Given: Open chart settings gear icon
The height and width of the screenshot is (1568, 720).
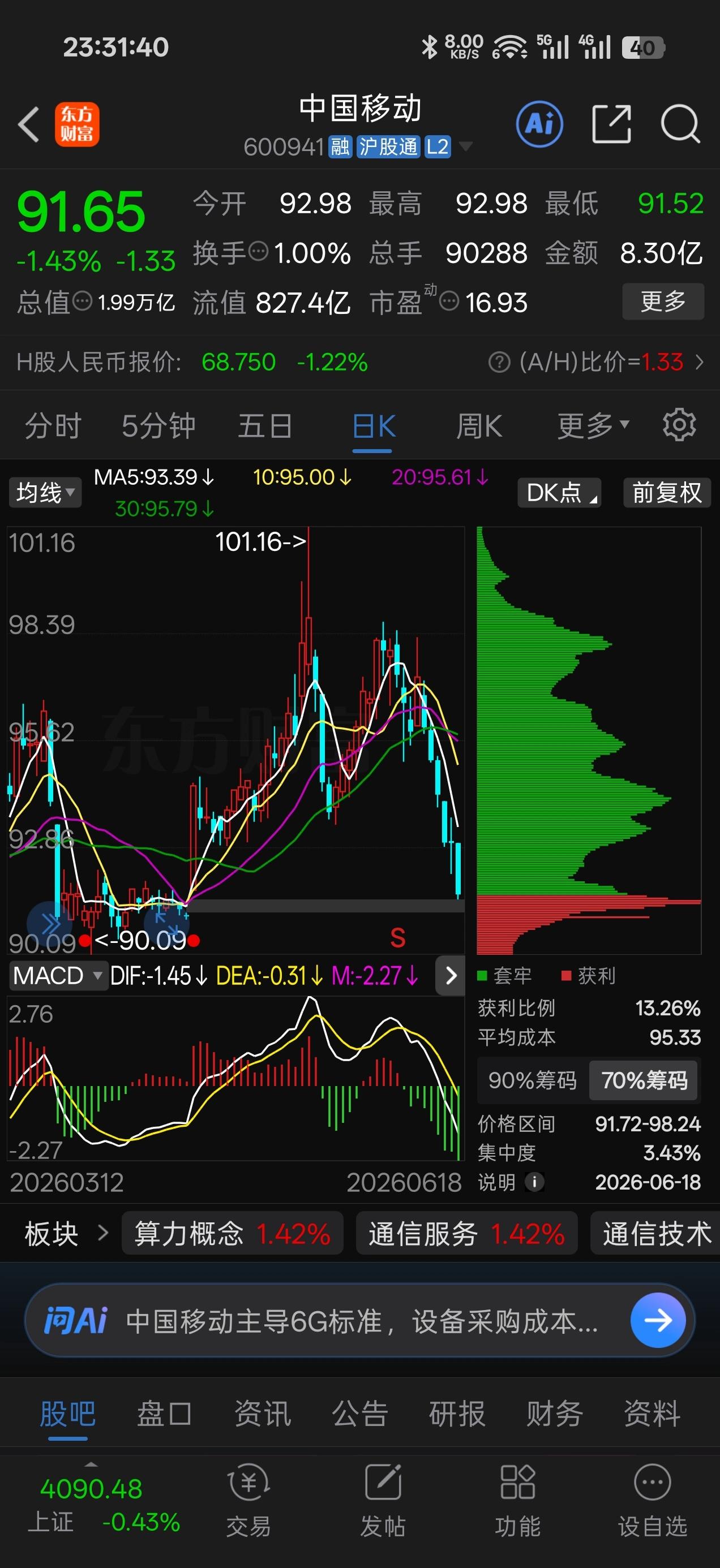Looking at the screenshot, I should [x=679, y=425].
